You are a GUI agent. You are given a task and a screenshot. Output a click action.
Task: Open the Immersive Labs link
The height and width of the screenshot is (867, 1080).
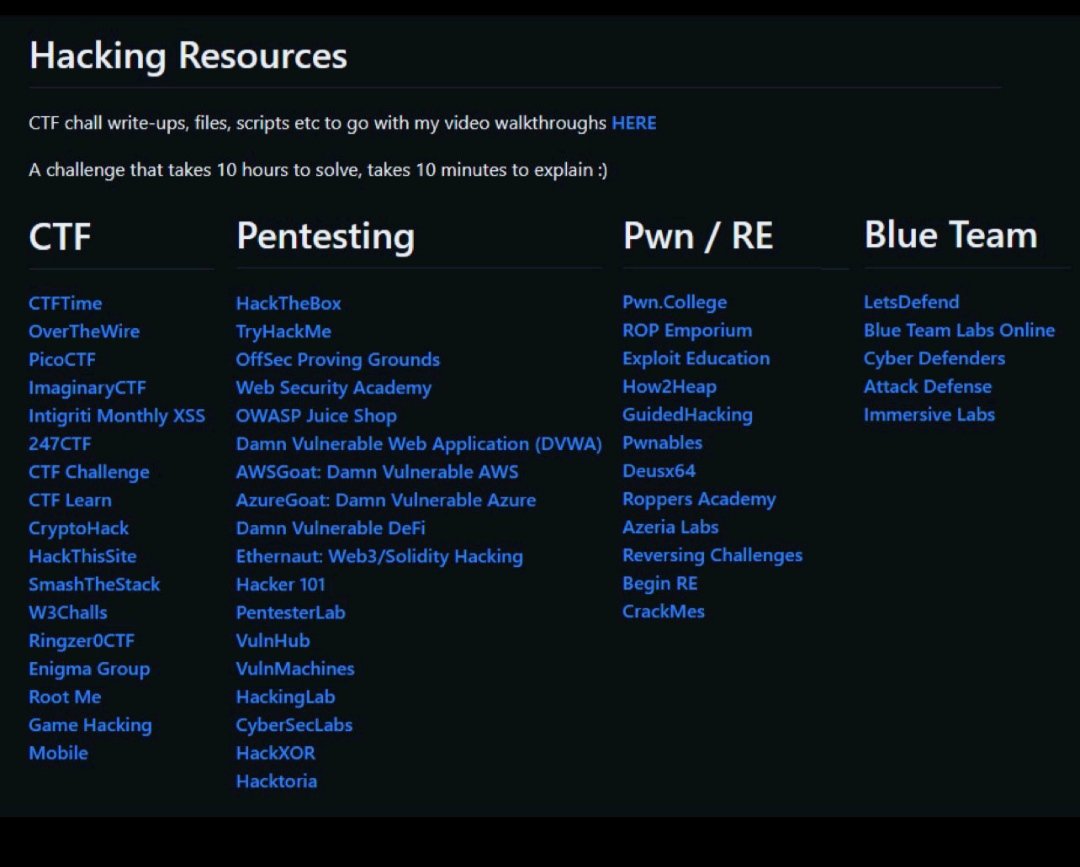coord(929,415)
